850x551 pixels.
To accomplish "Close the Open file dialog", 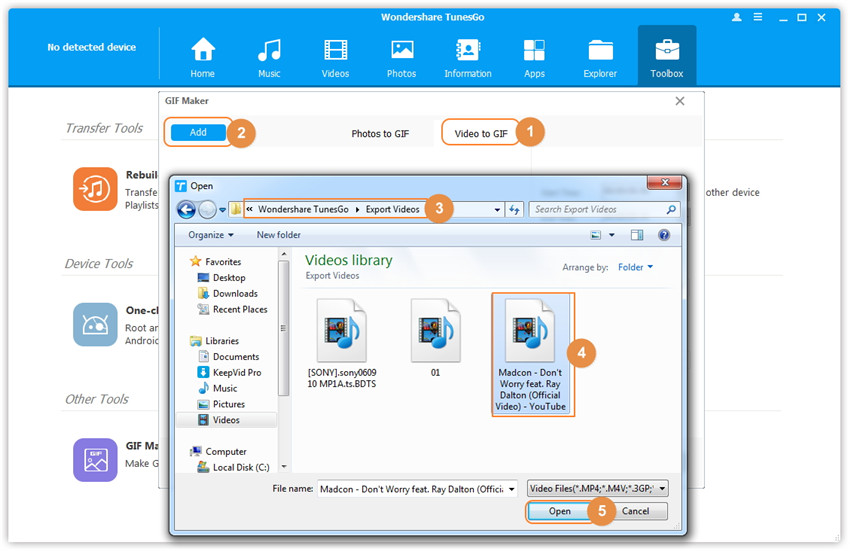I will click(665, 183).
